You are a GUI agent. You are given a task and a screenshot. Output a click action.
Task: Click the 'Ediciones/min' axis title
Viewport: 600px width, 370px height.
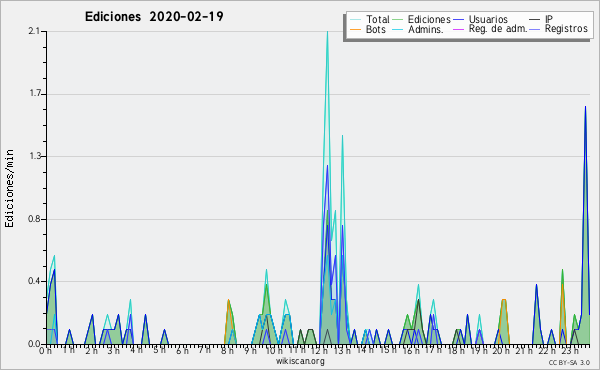coord(9,188)
